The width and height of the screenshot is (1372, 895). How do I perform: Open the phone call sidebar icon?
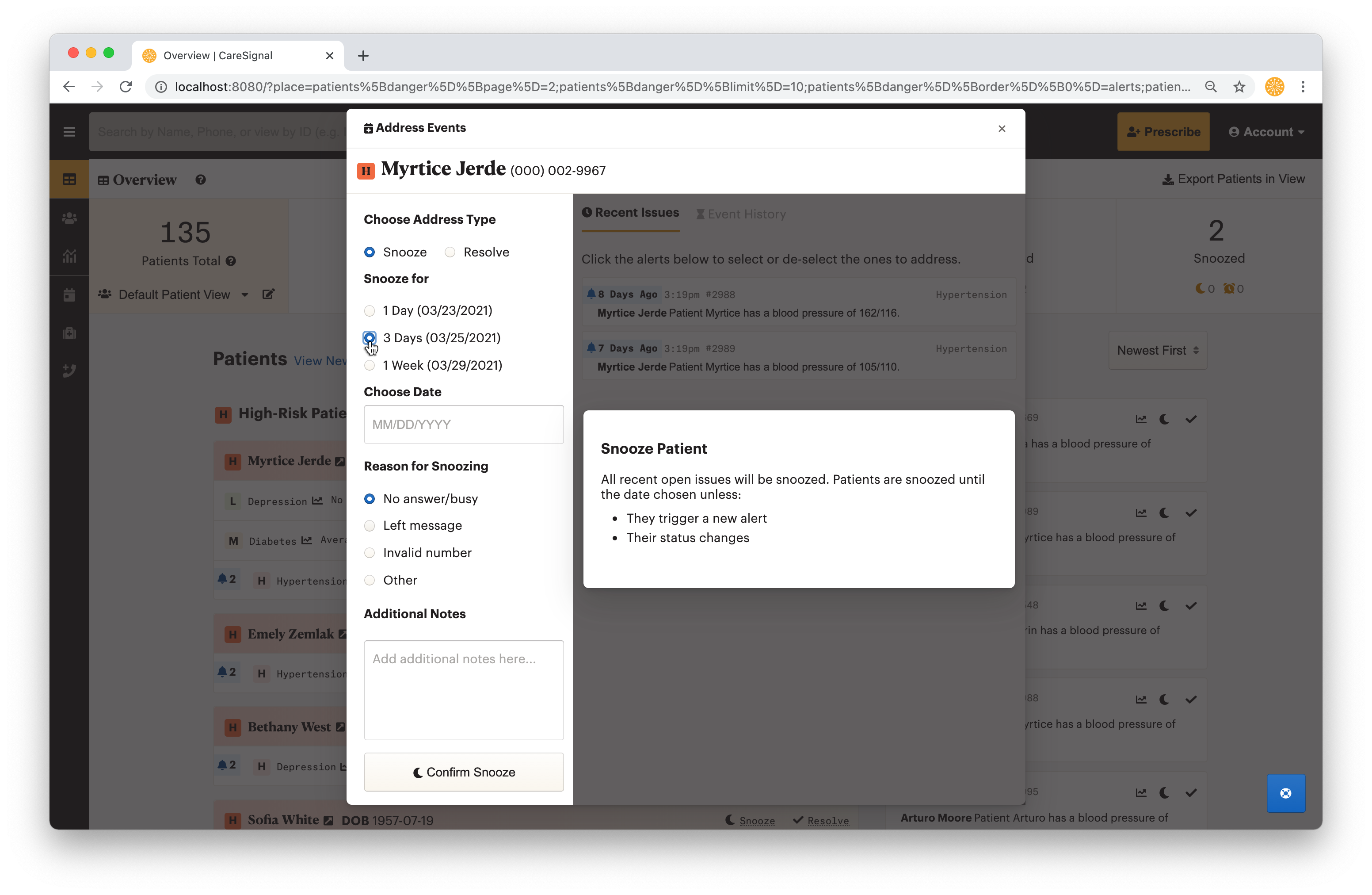69,370
